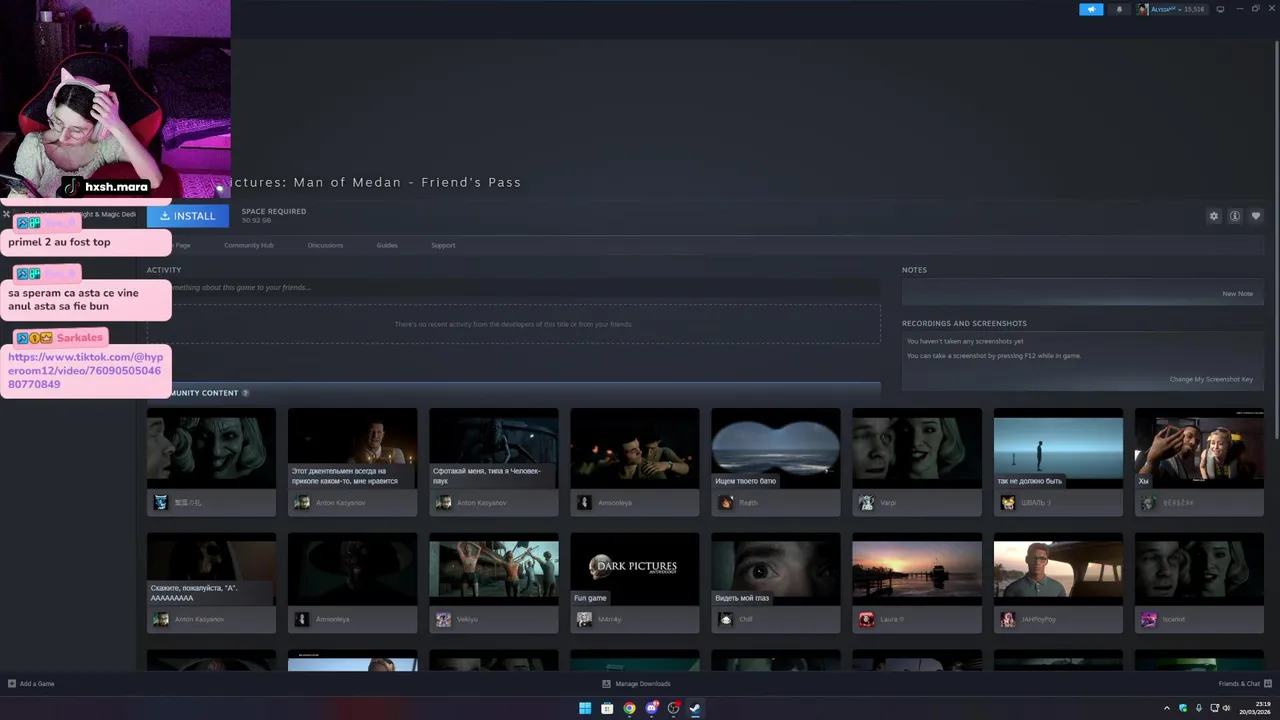Click the Iscariot author avatar

(x=1148, y=619)
